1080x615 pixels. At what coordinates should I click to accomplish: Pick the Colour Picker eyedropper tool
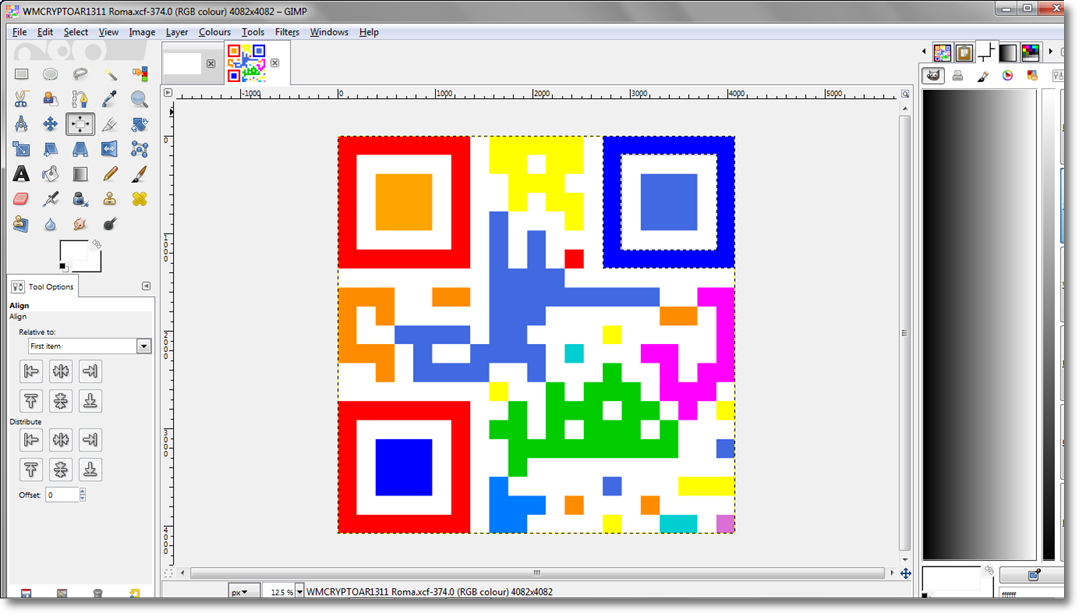(110, 99)
